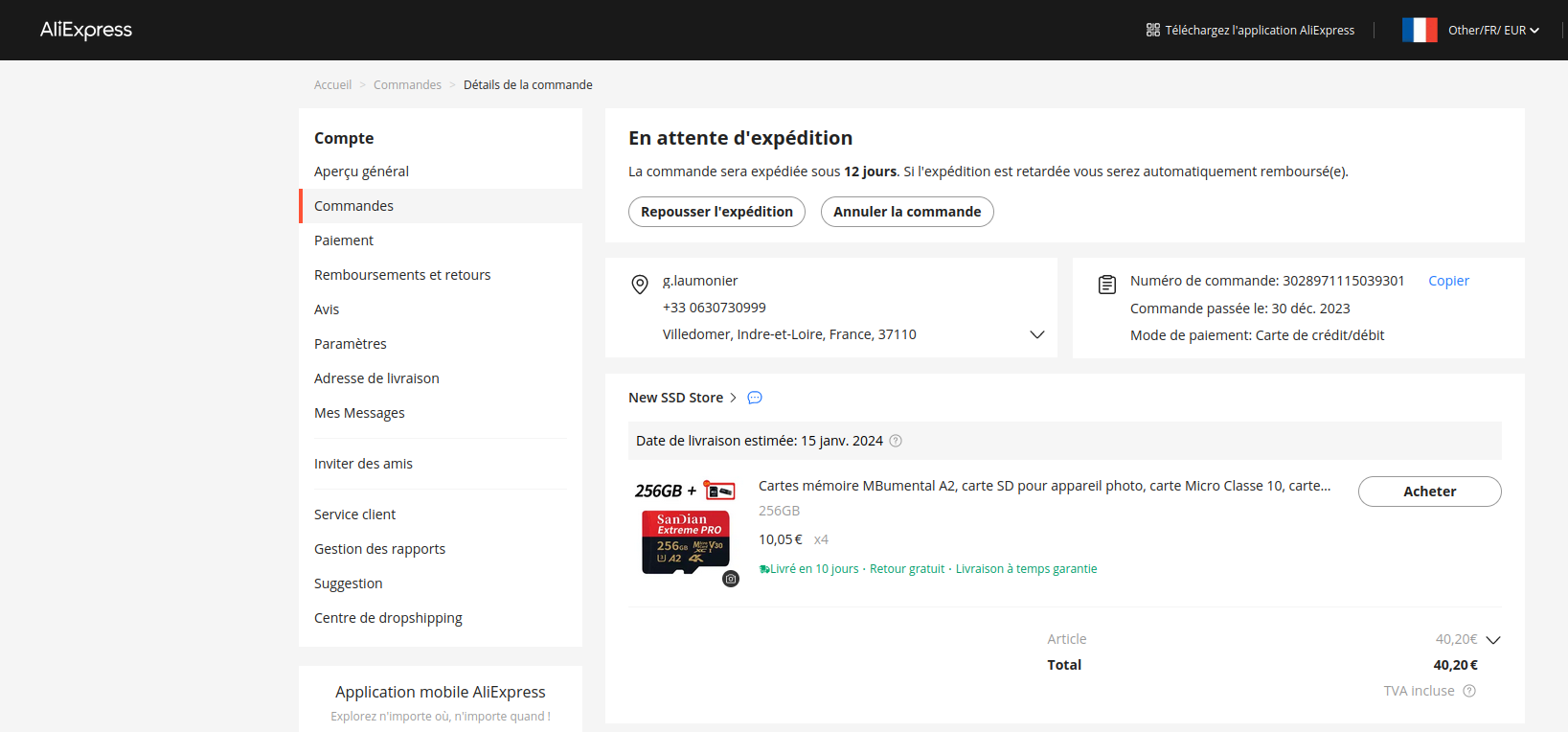Open the Other/FR/EUR language dropdown
Viewport: 1568px width, 732px height.
[x=1493, y=30]
